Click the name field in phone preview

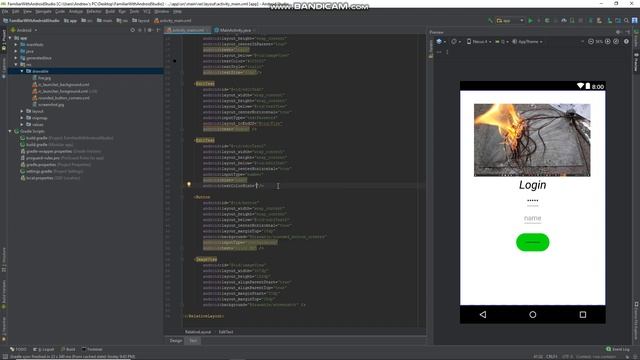point(533,219)
